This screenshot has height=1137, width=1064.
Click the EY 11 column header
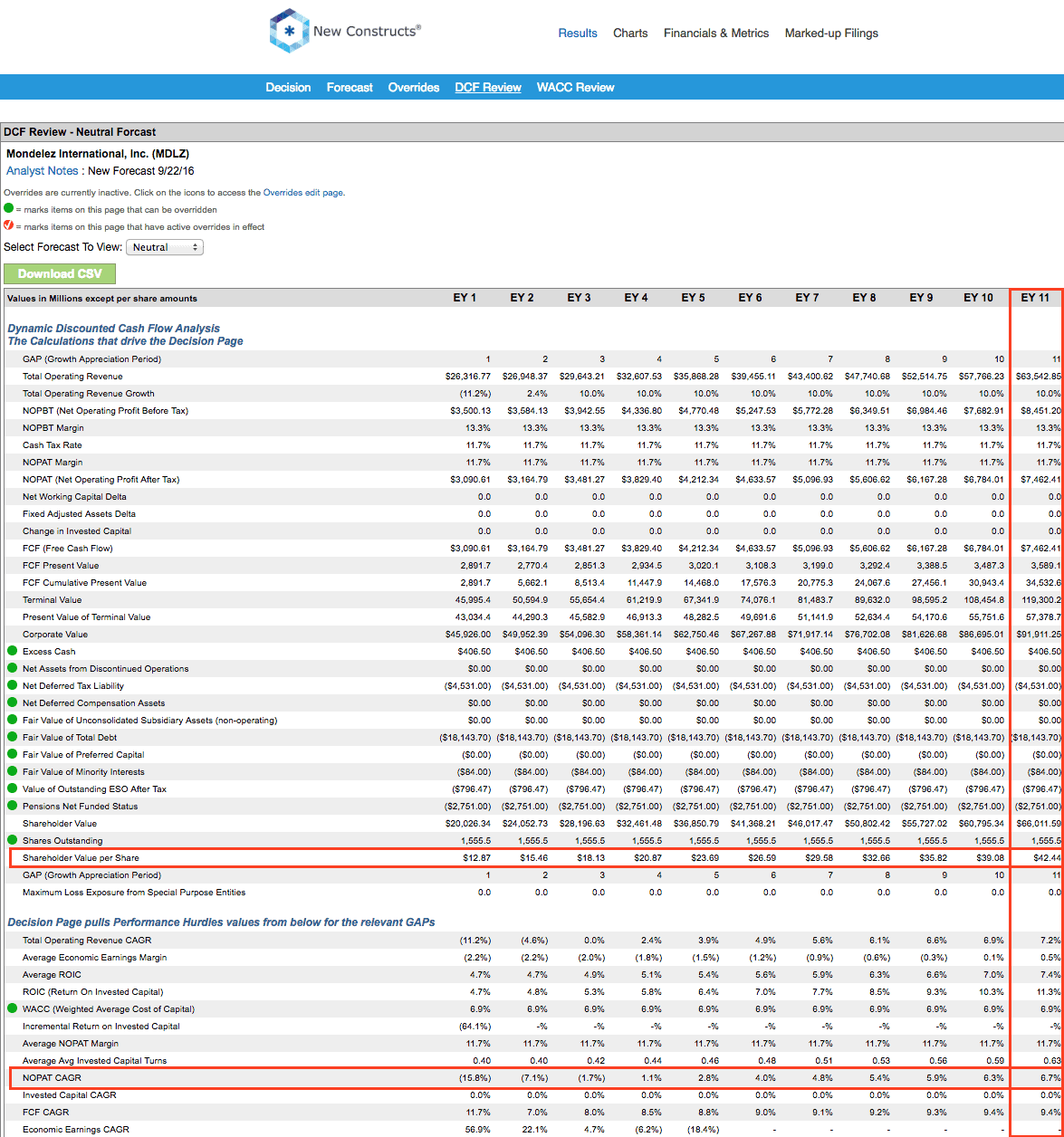(x=1035, y=298)
